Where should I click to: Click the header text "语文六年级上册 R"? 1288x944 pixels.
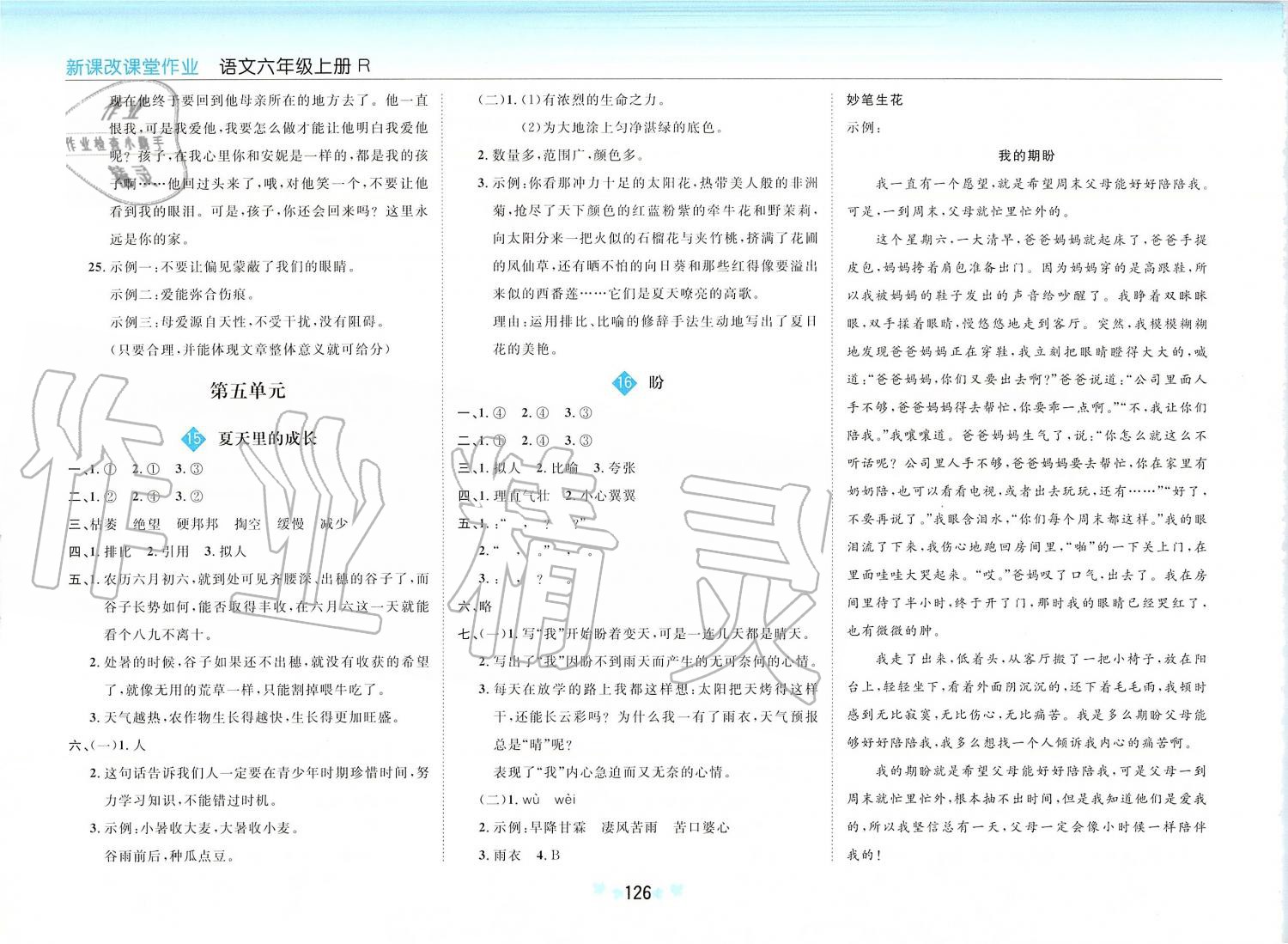295,66
